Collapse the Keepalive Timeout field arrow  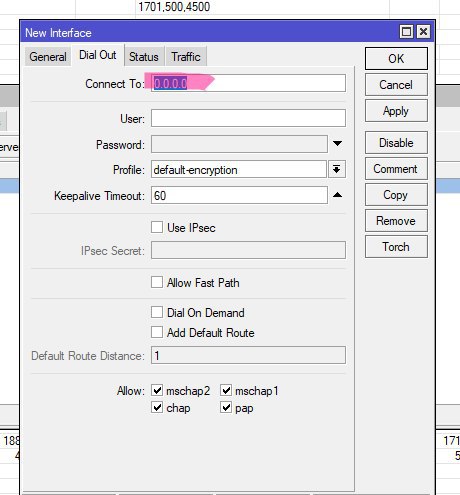click(337, 195)
